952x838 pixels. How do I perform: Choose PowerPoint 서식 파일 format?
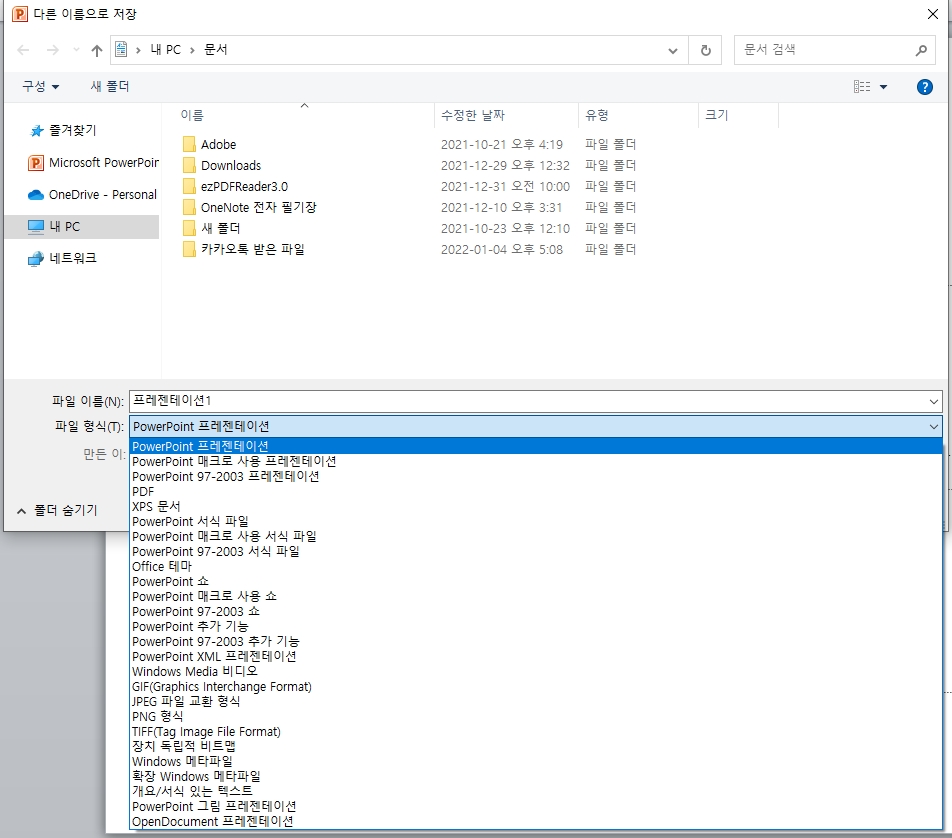click(536, 522)
